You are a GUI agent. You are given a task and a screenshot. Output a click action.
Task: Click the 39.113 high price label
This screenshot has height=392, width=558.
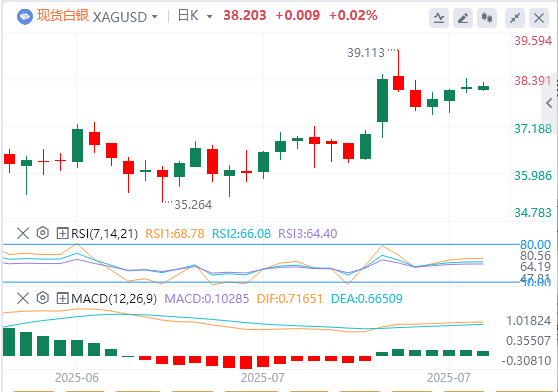point(366,53)
